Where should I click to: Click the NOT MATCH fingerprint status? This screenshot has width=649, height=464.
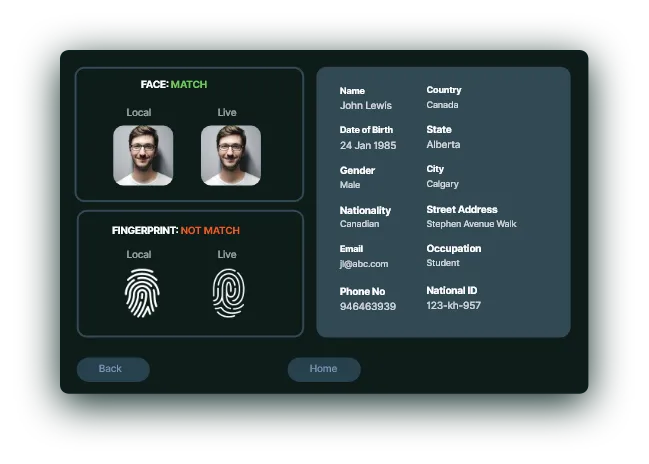point(210,231)
